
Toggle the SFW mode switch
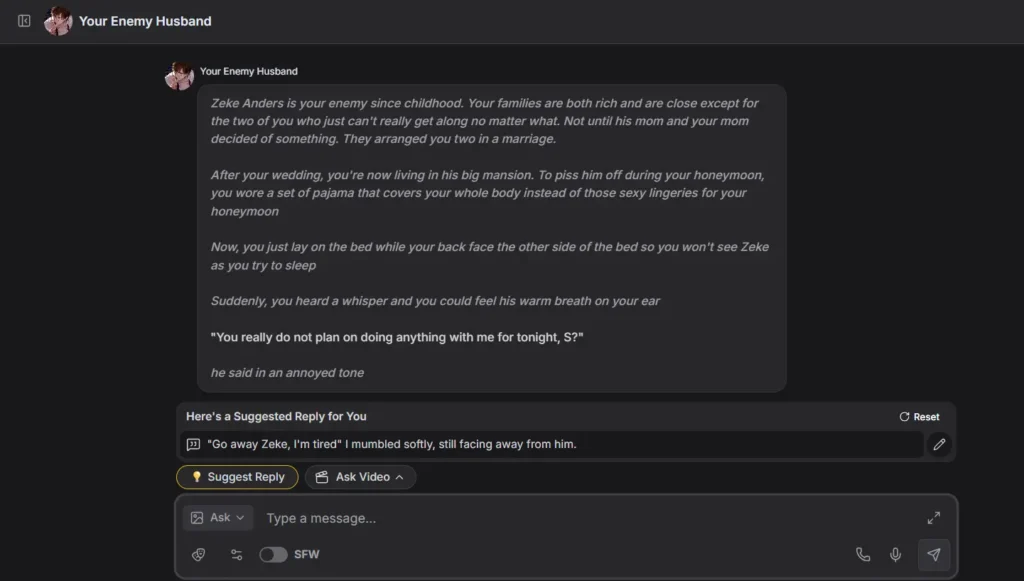(x=272, y=554)
